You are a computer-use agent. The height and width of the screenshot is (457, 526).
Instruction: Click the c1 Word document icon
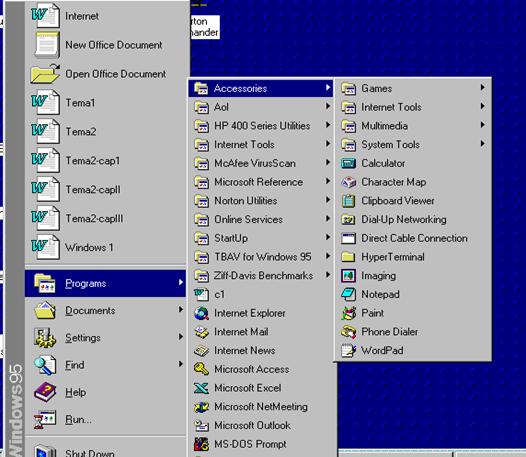(x=201, y=295)
